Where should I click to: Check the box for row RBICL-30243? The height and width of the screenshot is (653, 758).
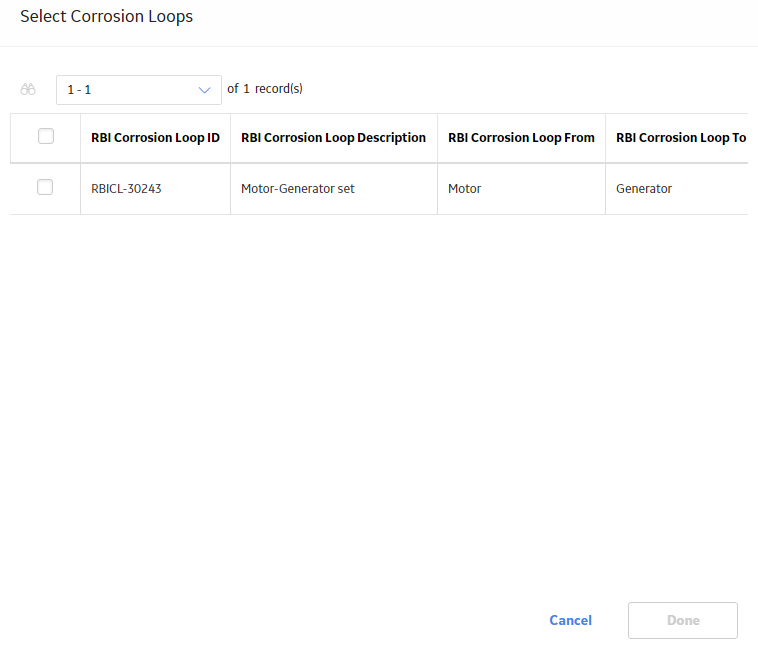coord(45,187)
